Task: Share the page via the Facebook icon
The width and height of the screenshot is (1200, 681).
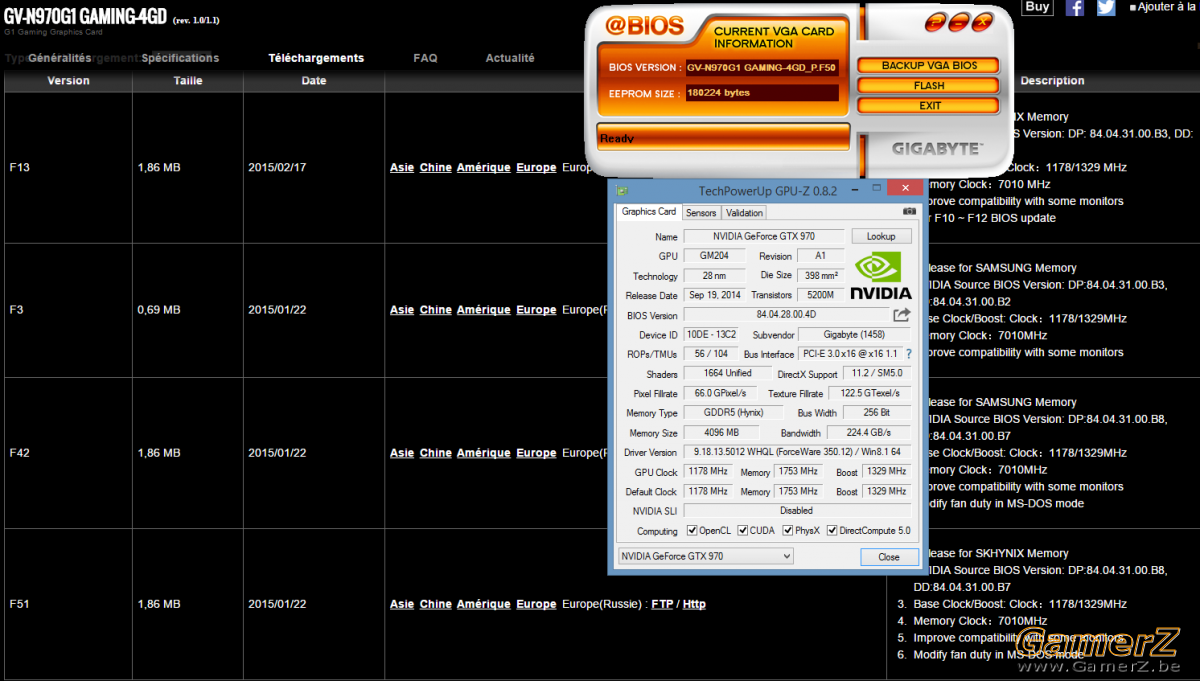Action: (1075, 8)
